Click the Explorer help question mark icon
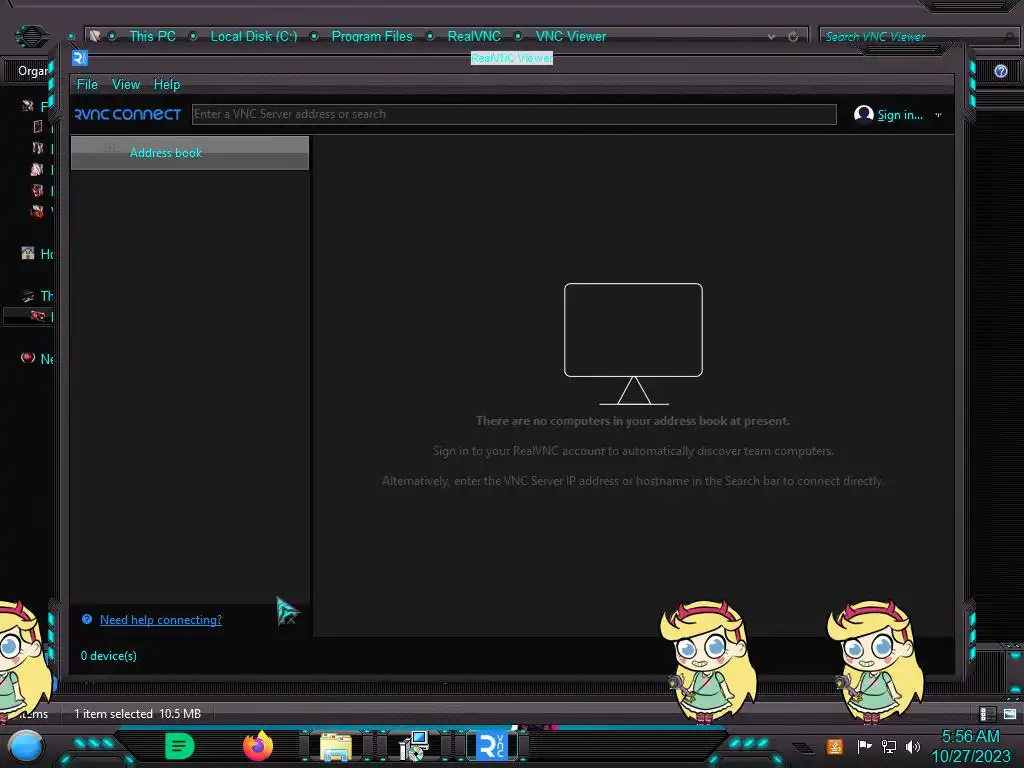 (1000, 71)
